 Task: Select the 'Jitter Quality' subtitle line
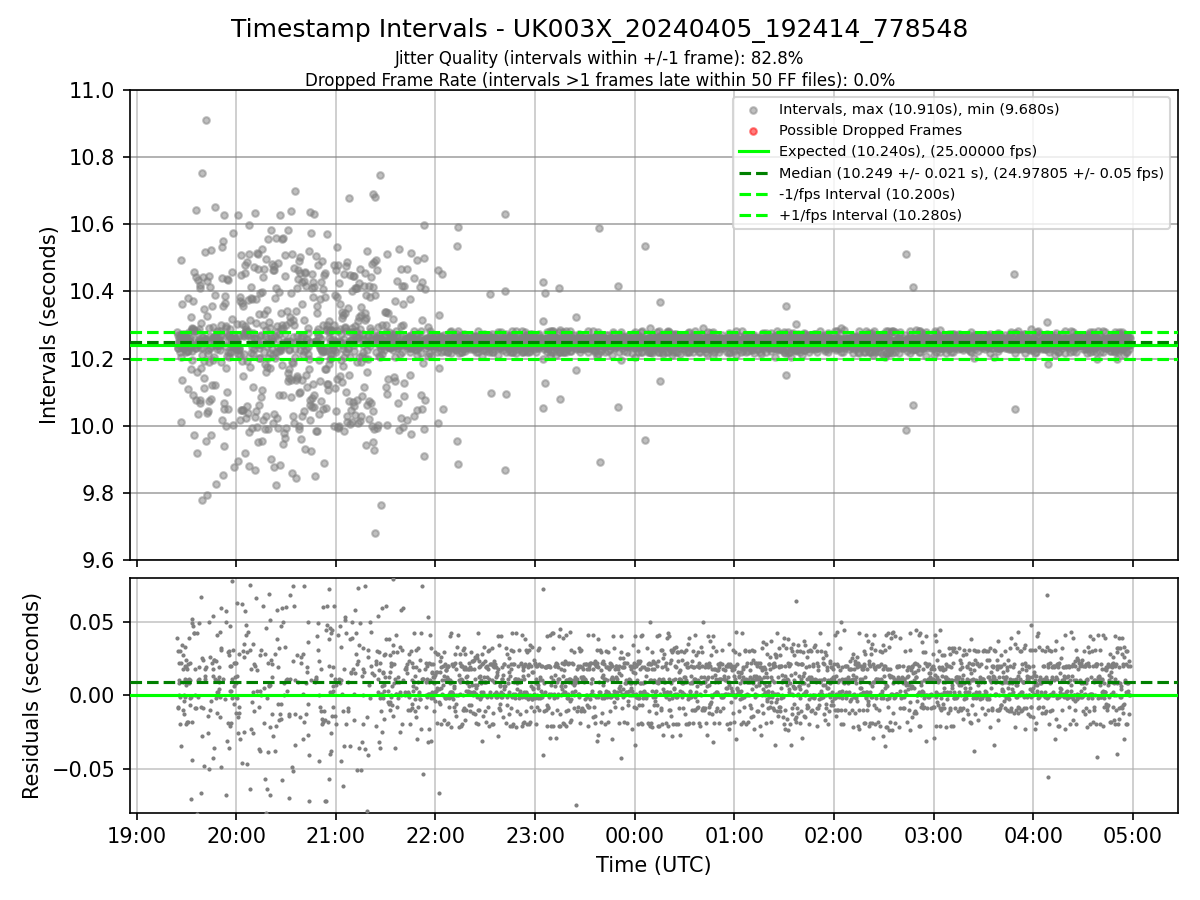pos(599,58)
